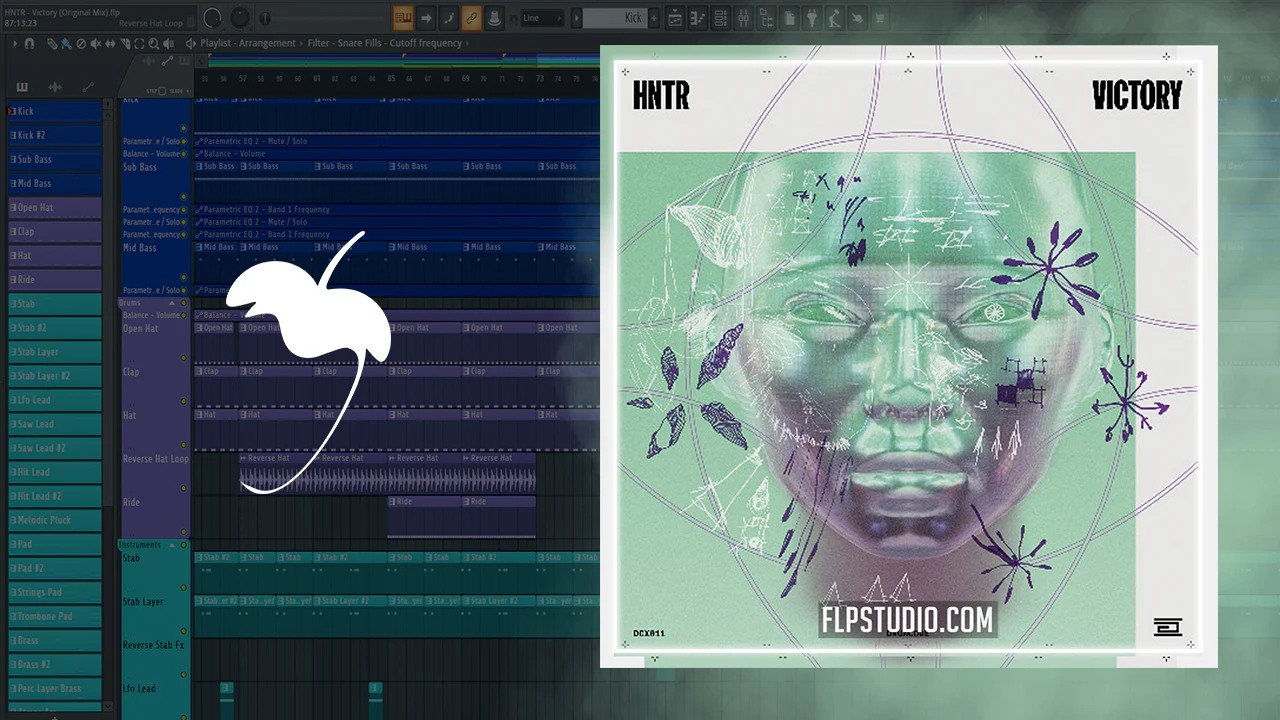The image size is (1280, 720).
Task: Choose the select tool in playlist toolbar
Action: [140, 44]
